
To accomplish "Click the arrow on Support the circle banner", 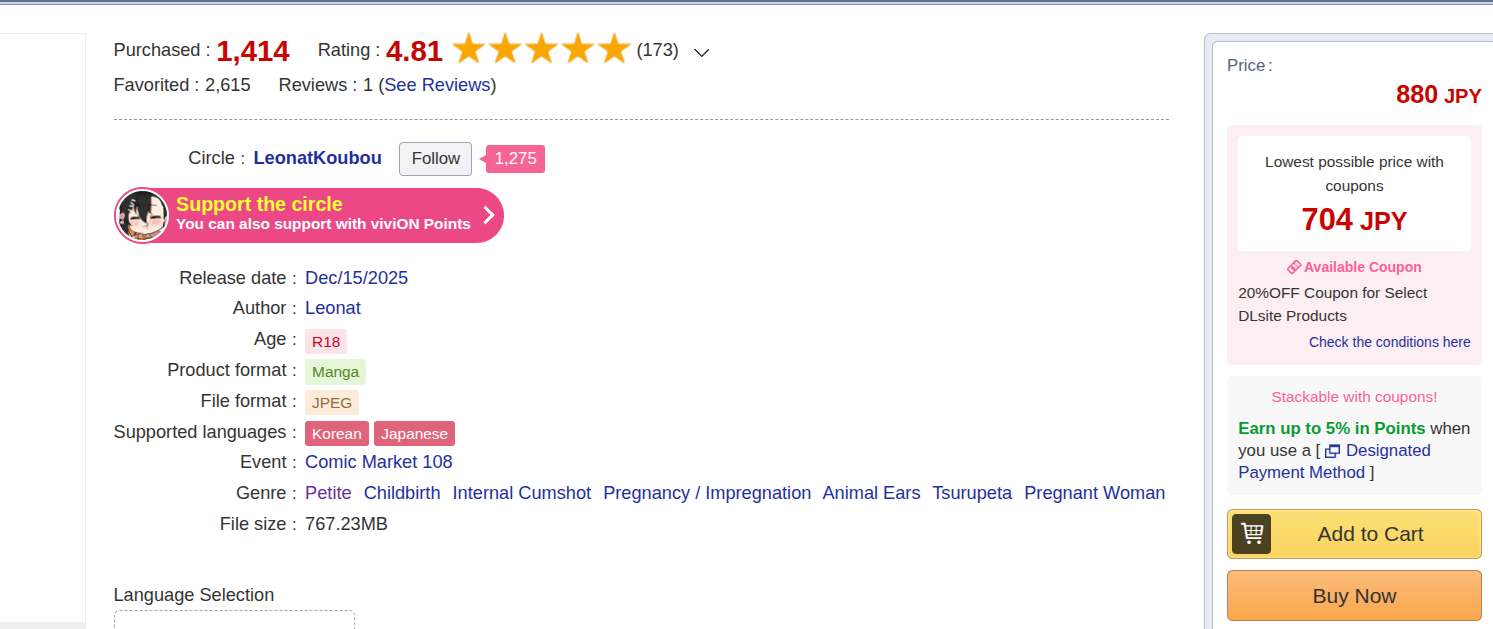I will pos(488,215).
